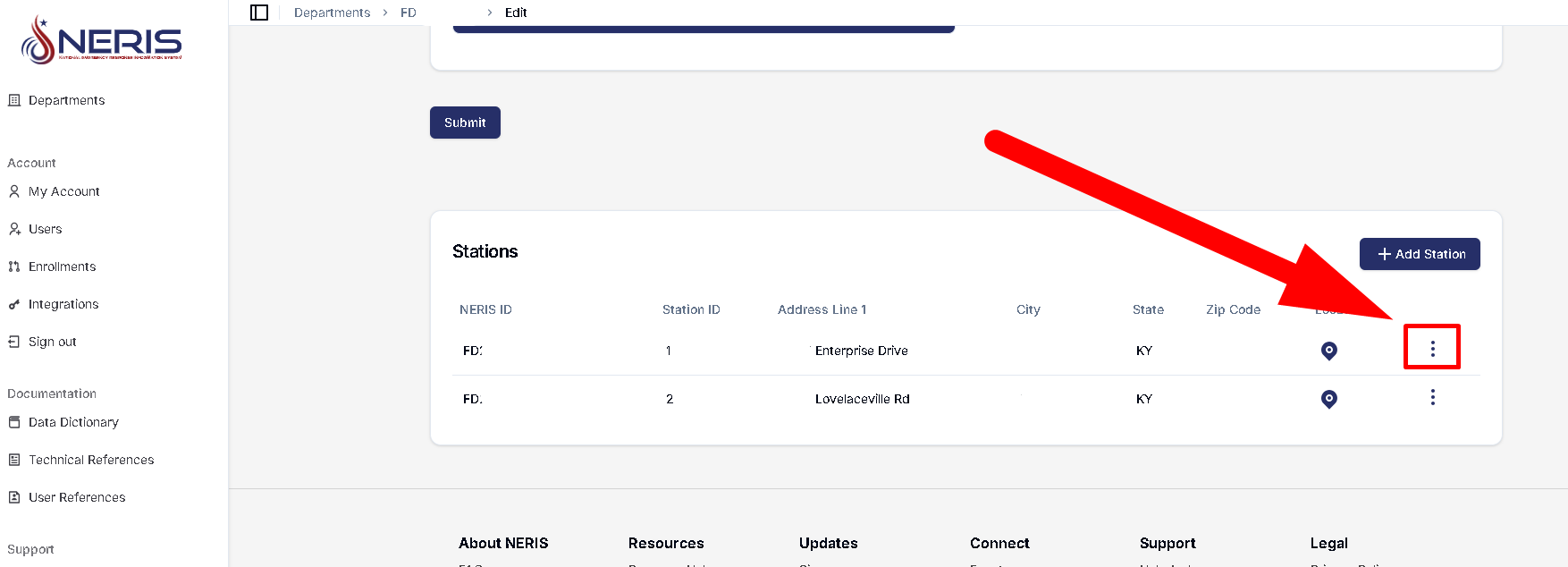Toggle the sidebar panel icon
The image size is (1568, 567).
(x=259, y=13)
